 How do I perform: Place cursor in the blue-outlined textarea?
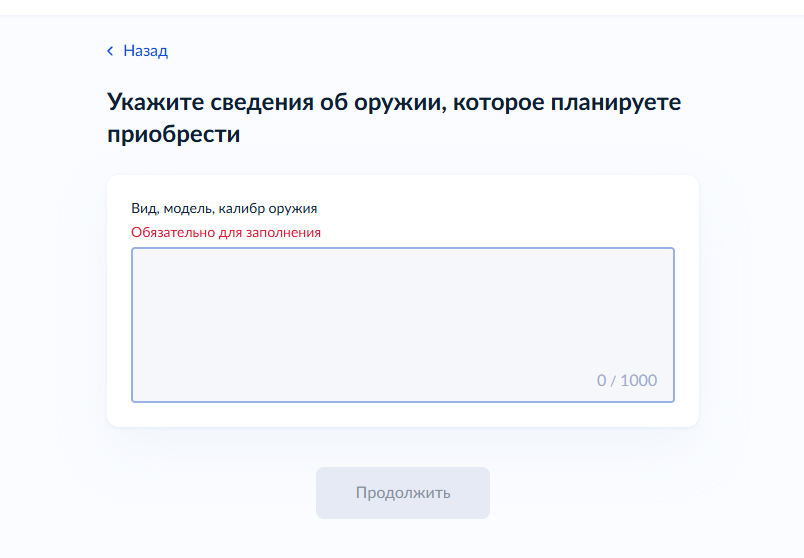[x=402, y=320]
